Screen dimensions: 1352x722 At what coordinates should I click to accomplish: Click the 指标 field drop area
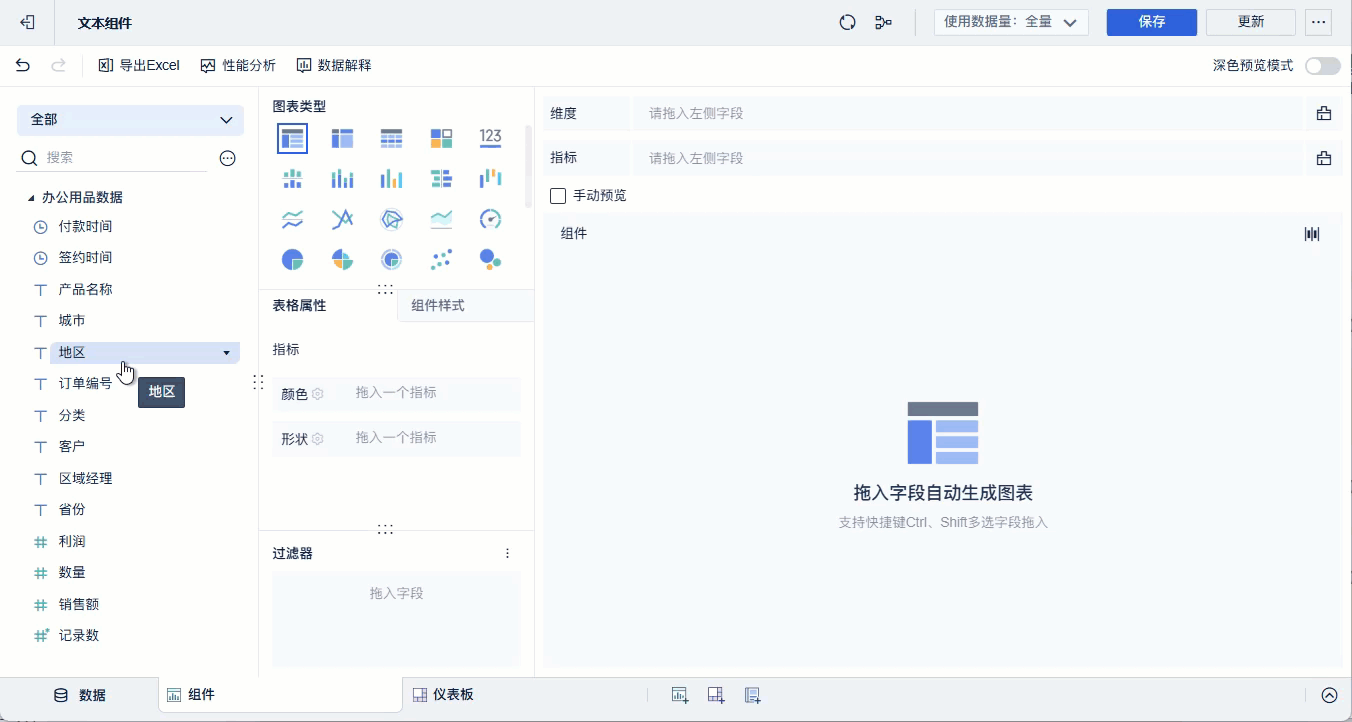[968, 158]
